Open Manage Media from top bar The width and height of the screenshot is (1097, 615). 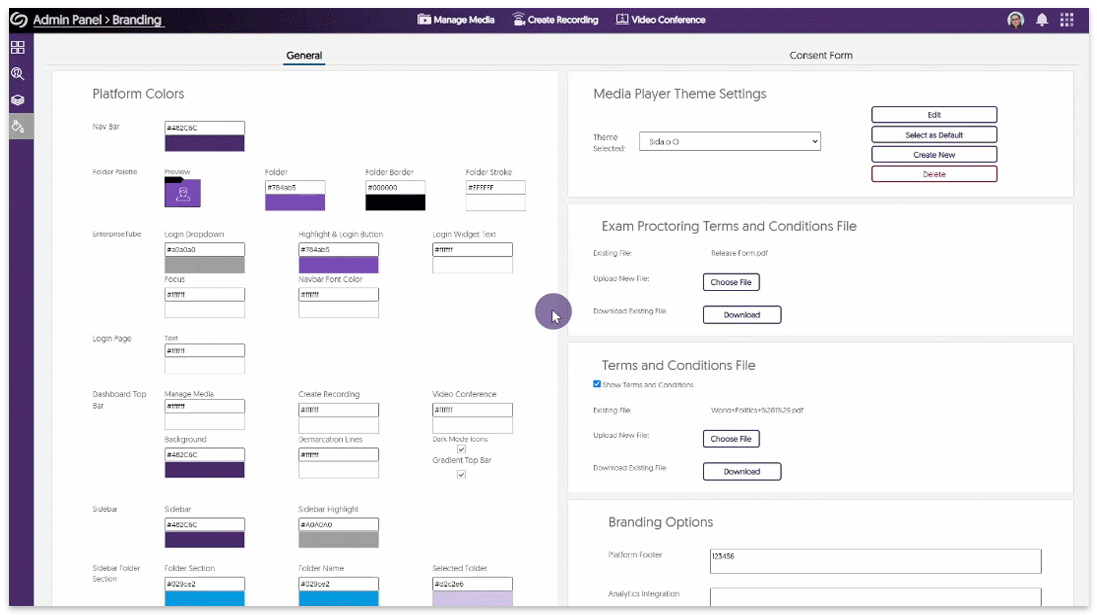click(456, 20)
